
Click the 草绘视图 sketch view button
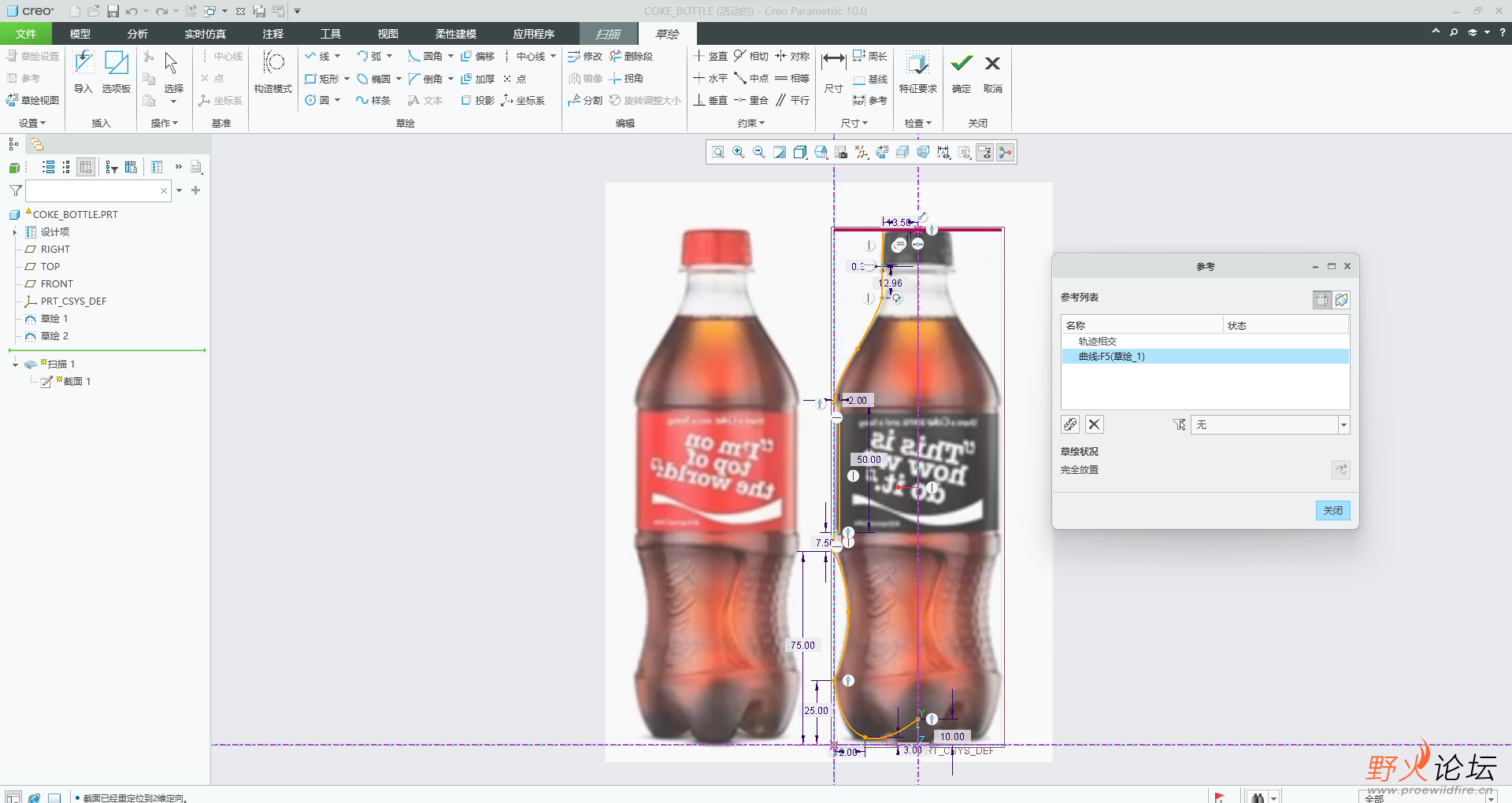[x=33, y=101]
